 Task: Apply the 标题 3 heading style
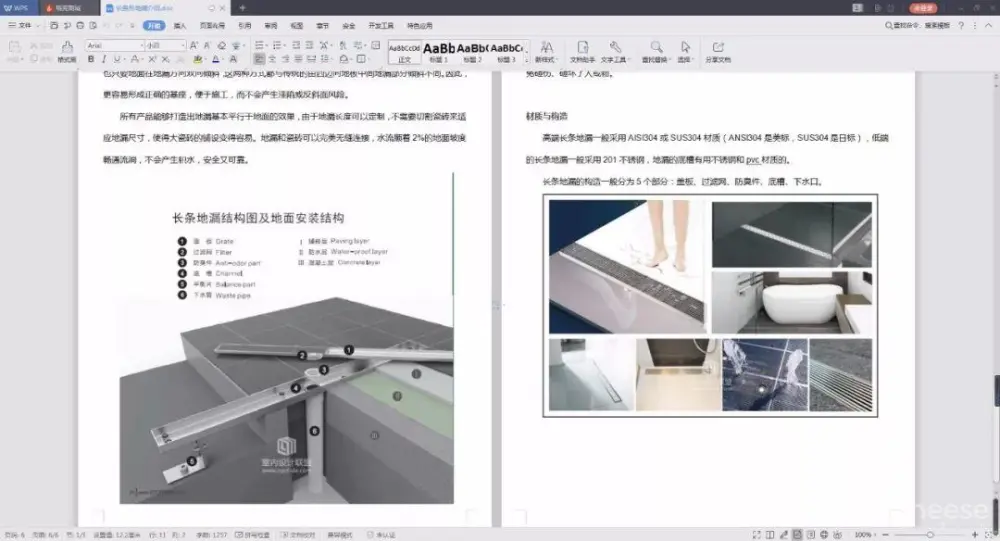tap(506, 52)
